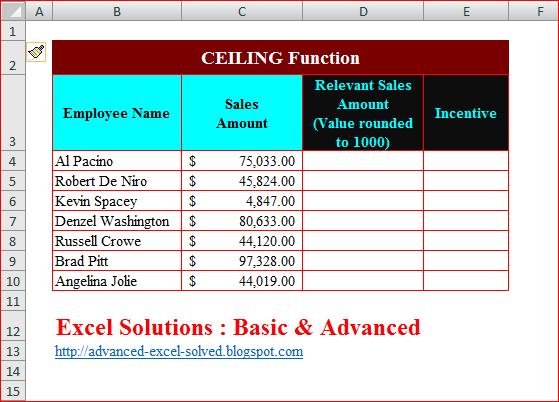Viewport: 559px width, 402px height.
Task: Select row 11 header
Action: [13, 300]
